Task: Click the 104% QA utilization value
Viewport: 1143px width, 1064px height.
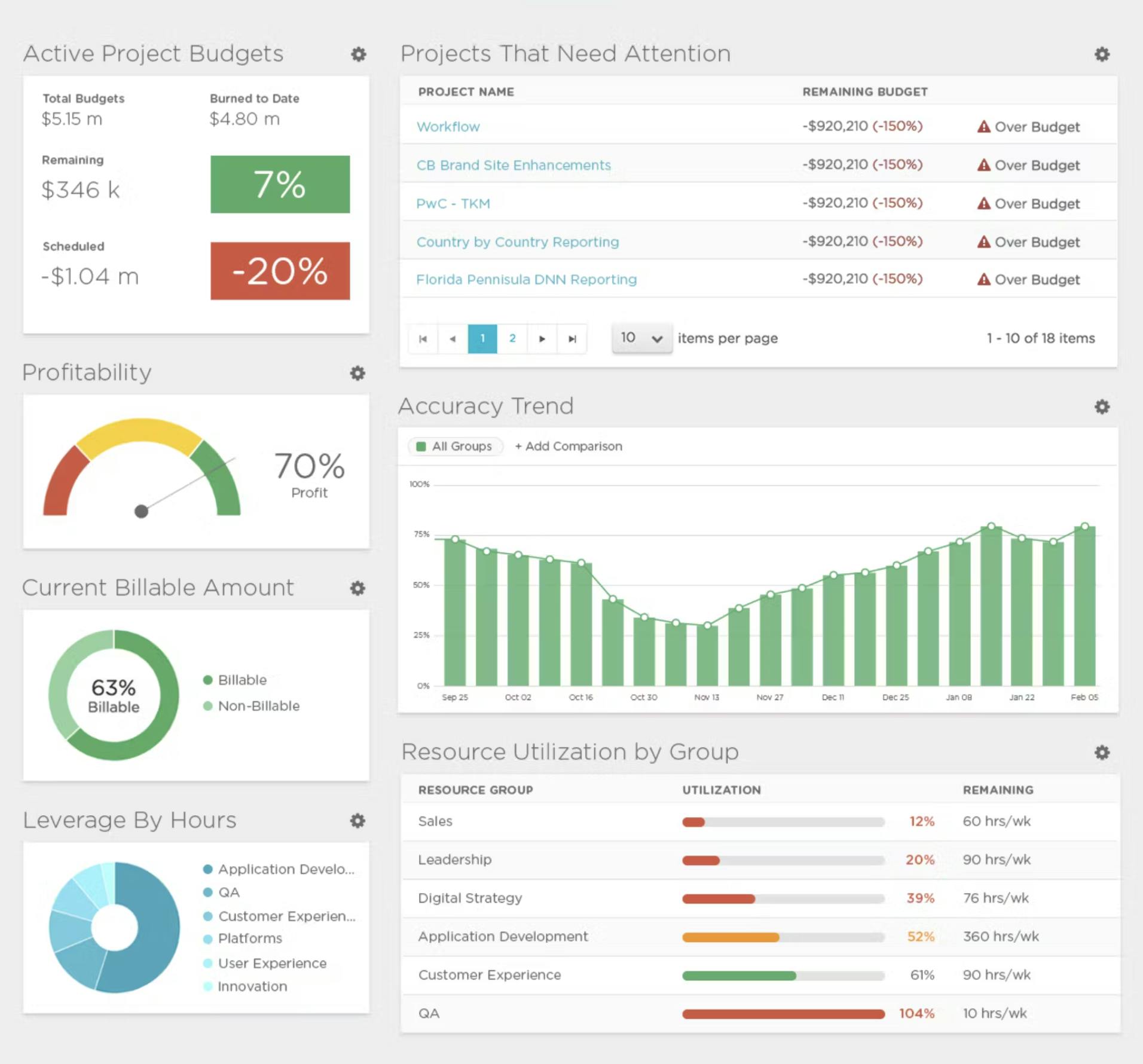Action: 916,1013
